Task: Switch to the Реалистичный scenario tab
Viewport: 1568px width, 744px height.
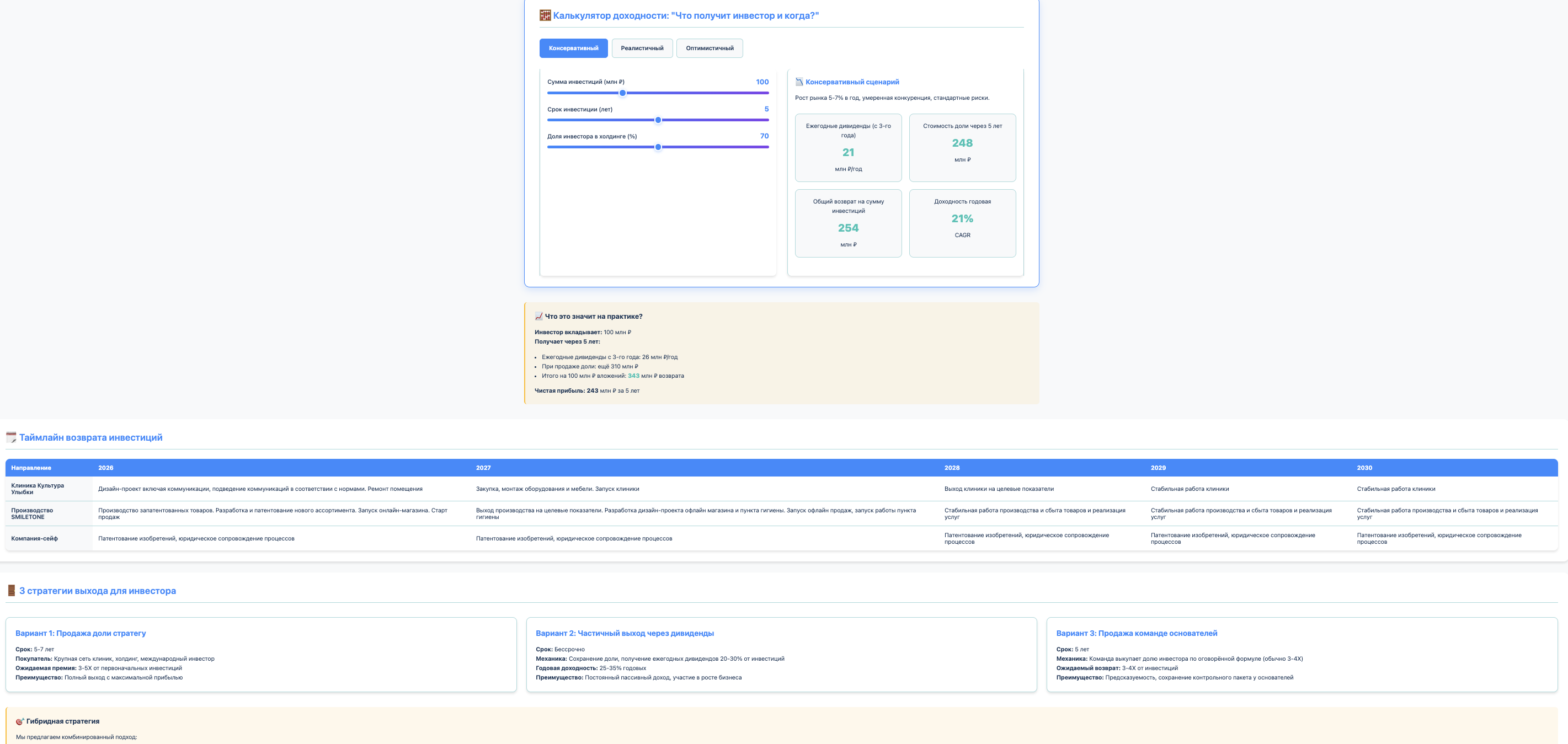Action: click(642, 48)
